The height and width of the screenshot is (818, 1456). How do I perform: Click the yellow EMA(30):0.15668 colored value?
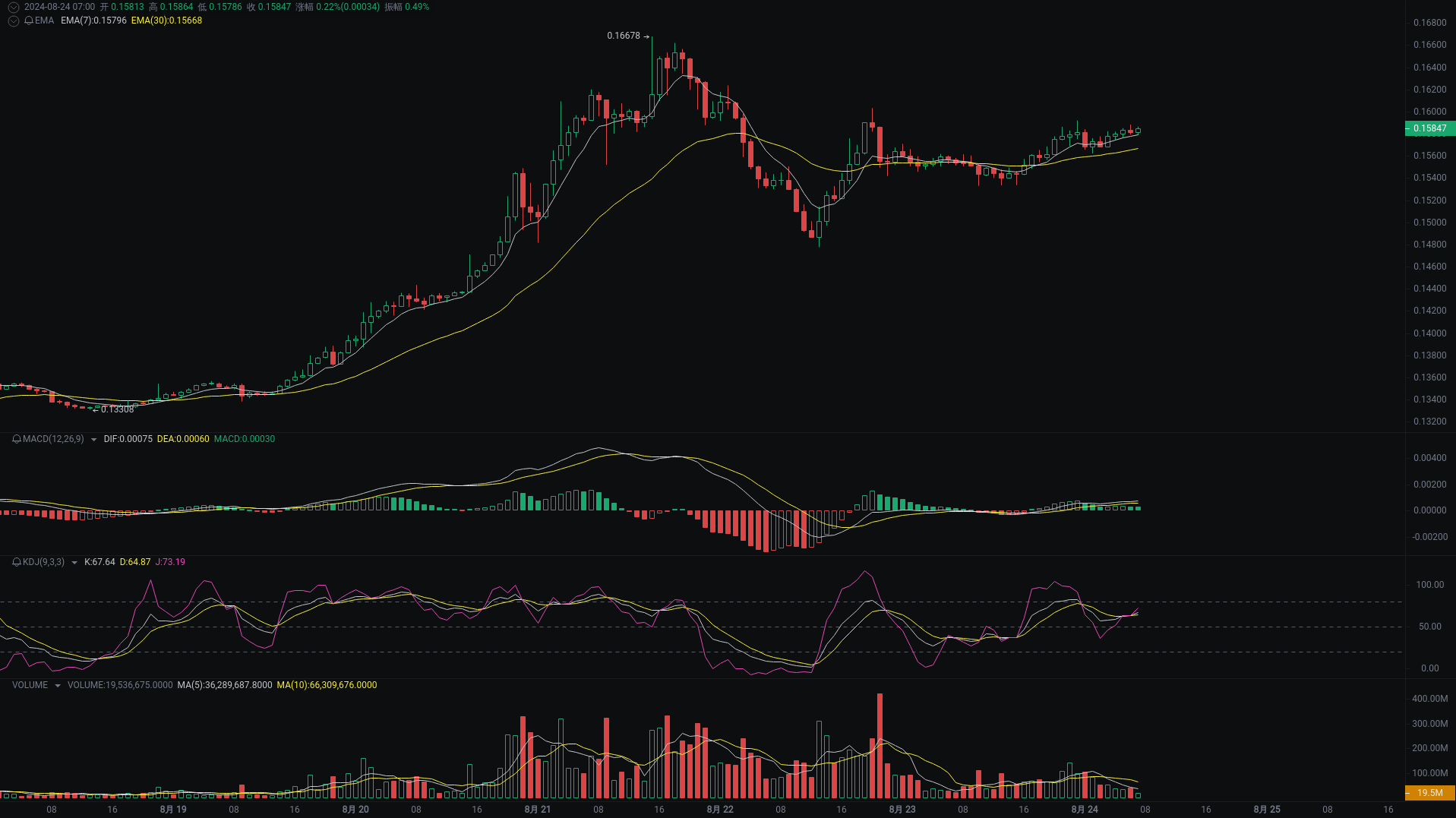point(167,22)
